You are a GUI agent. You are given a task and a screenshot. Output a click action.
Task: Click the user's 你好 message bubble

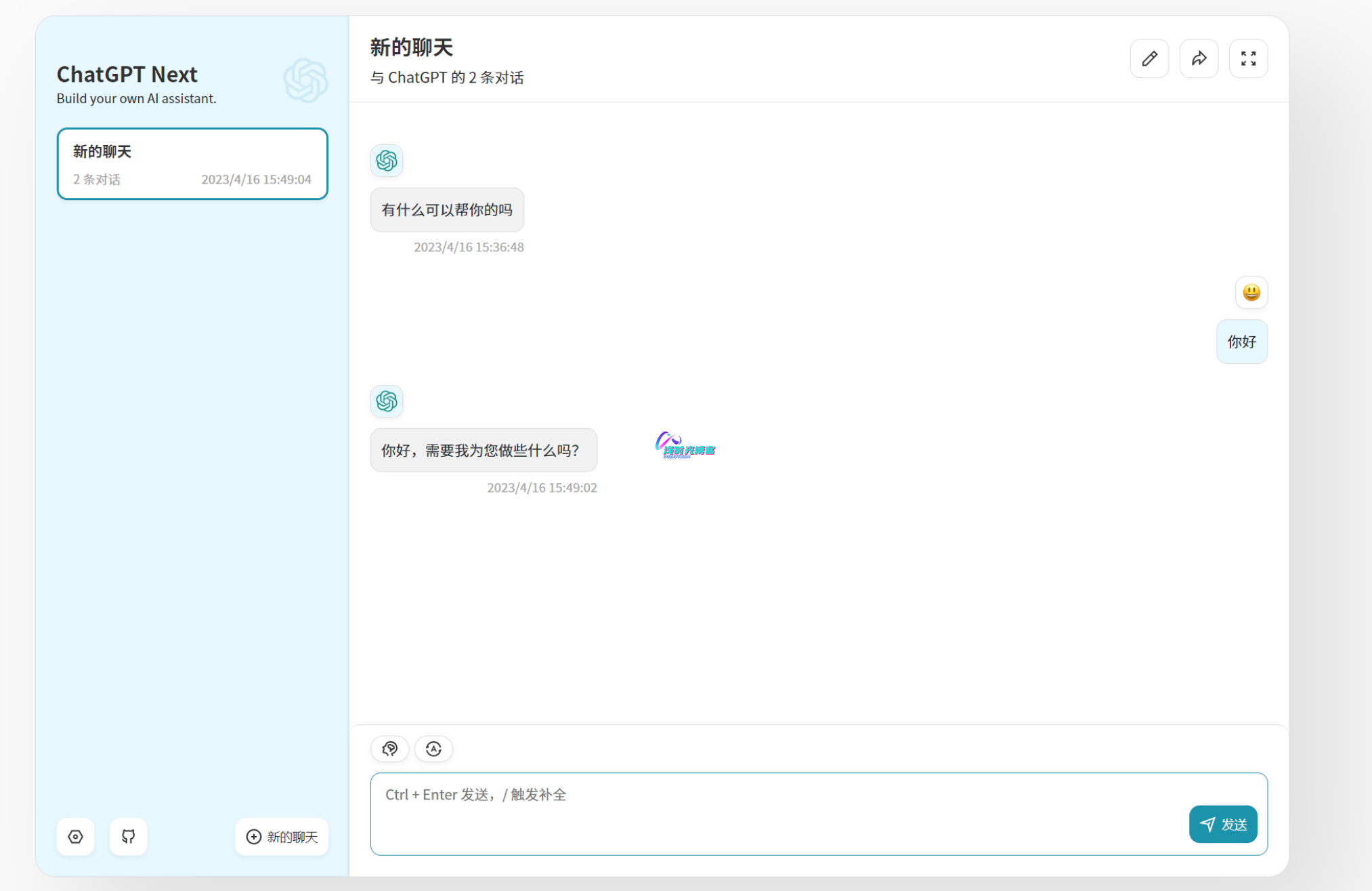point(1241,341)
